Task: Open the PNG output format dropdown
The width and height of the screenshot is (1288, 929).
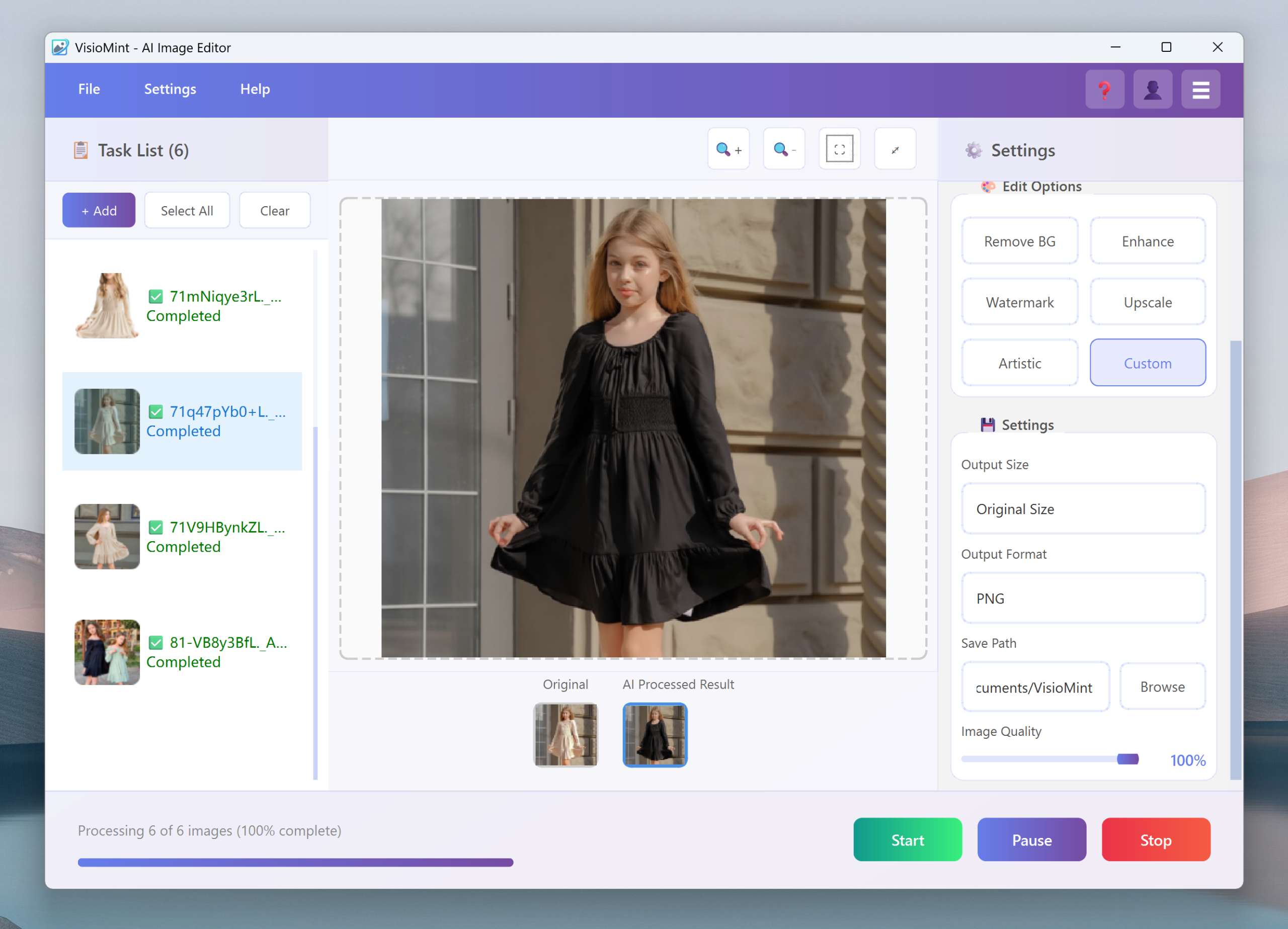Action: pos(1083,598)
